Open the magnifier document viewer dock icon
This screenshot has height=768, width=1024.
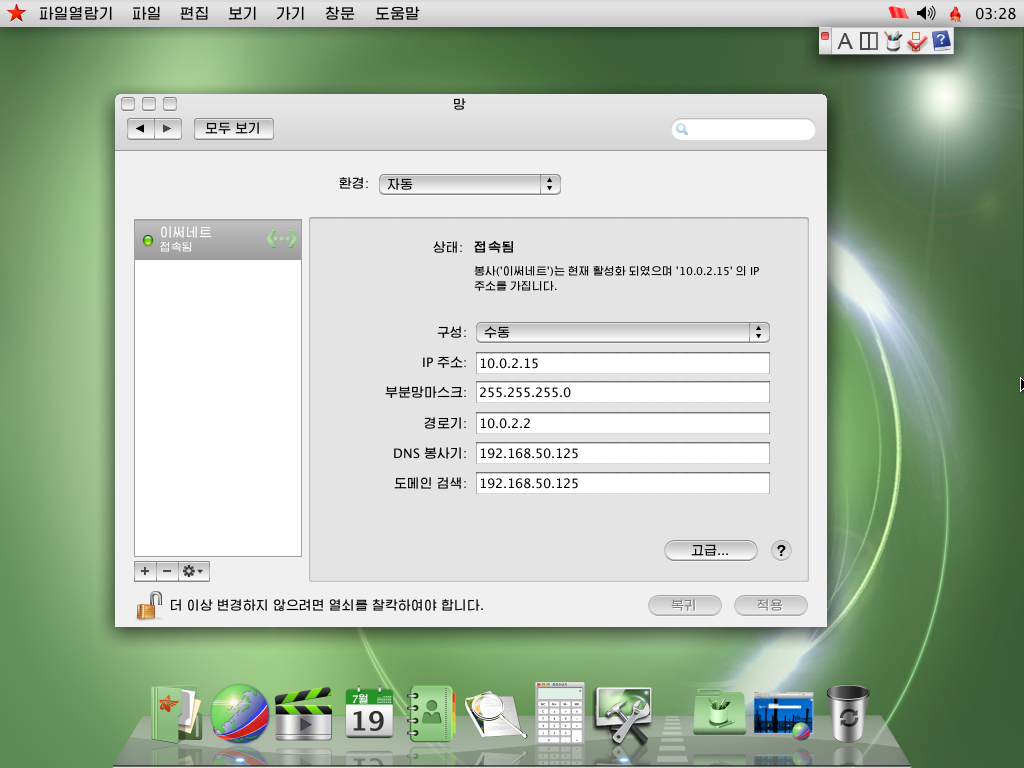494,715
